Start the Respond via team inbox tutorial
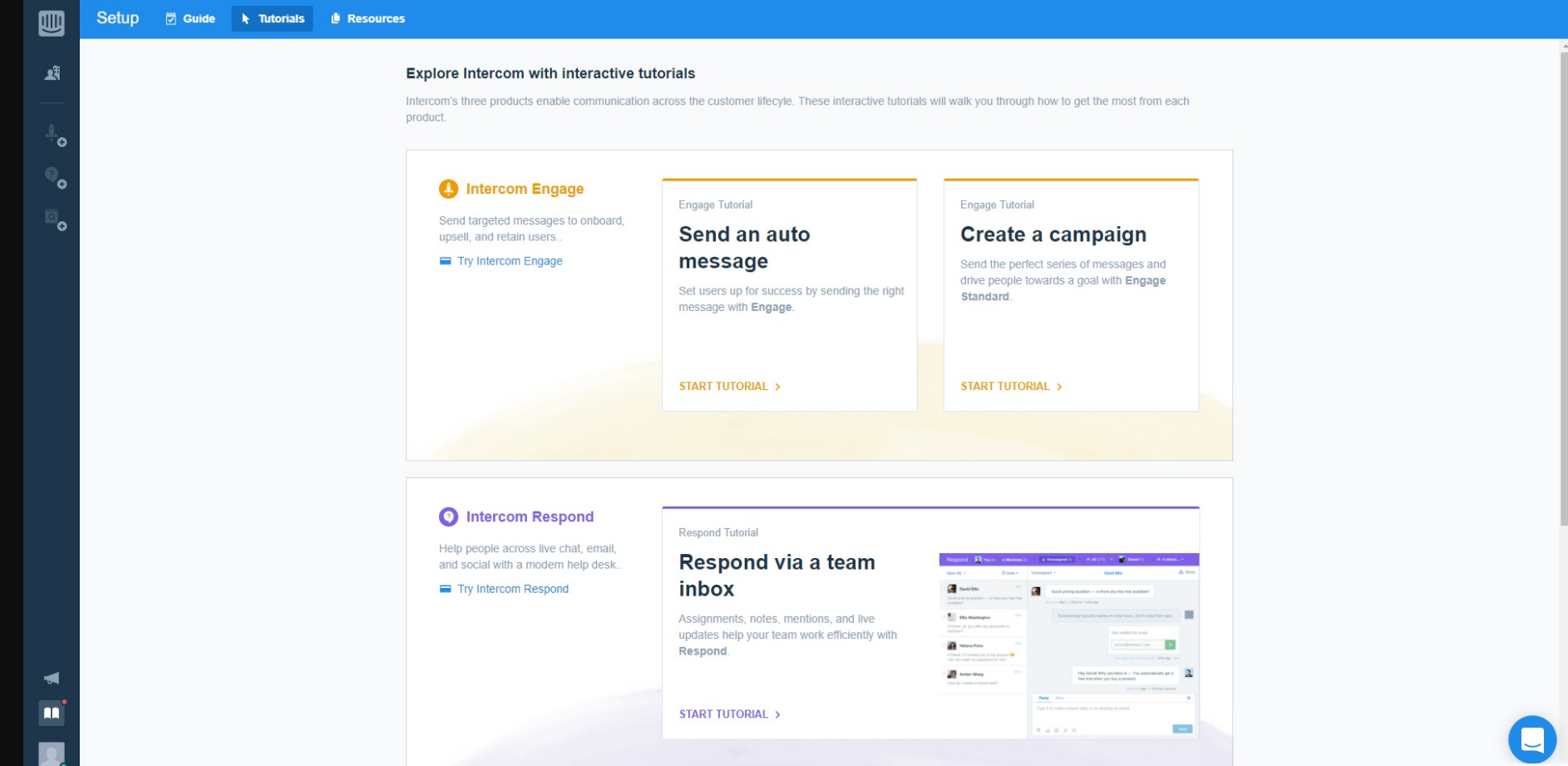 [x=729, y=714]
